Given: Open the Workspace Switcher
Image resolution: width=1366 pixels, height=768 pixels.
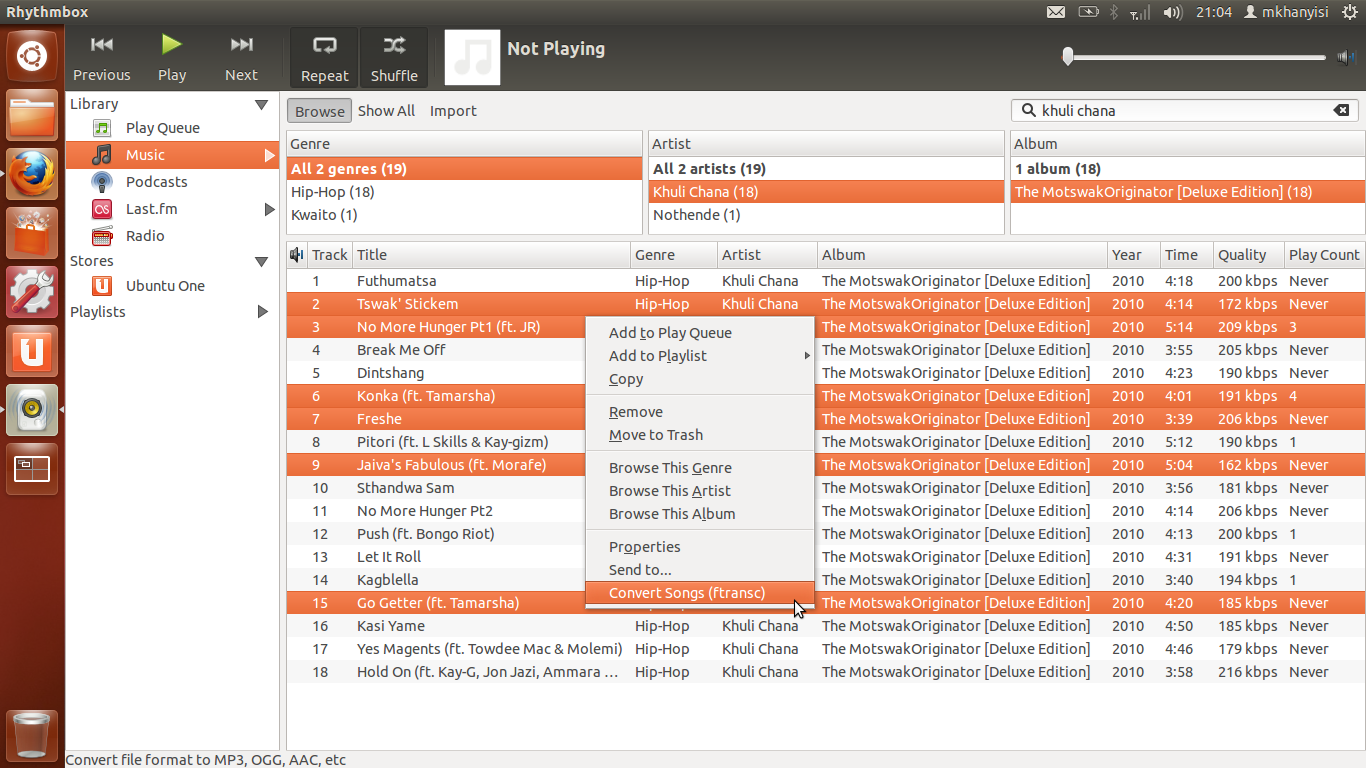Looking at the screenshot, I should pos(32,469).
